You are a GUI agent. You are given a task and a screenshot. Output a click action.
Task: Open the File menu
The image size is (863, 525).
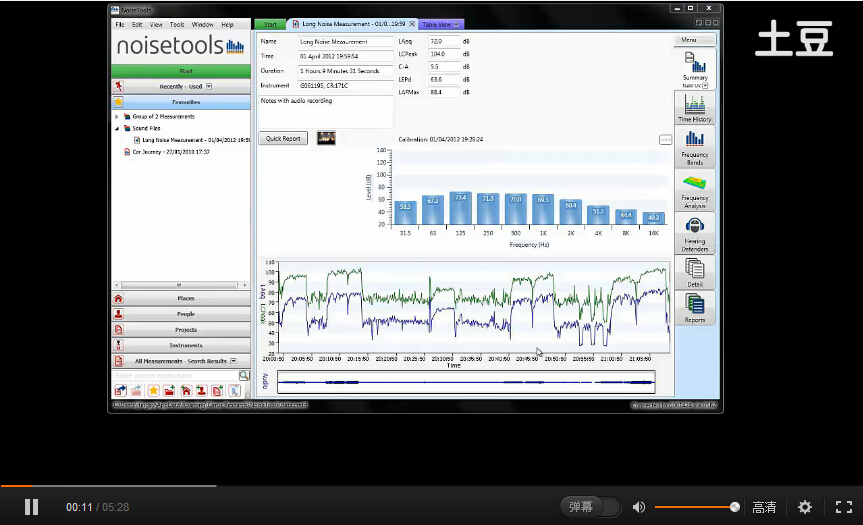pyautogui.click(x=119, y=25)
